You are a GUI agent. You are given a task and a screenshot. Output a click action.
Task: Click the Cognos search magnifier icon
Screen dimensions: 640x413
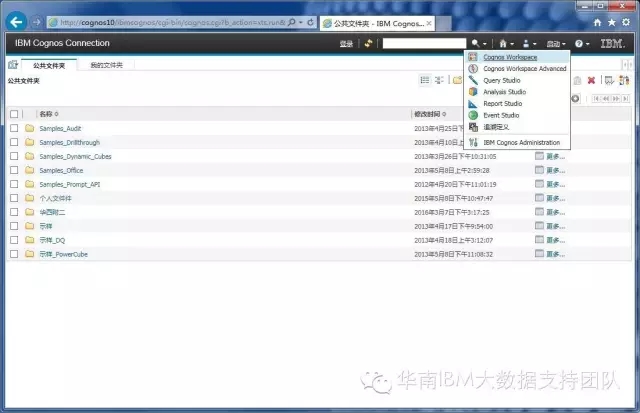pos(476,43)
